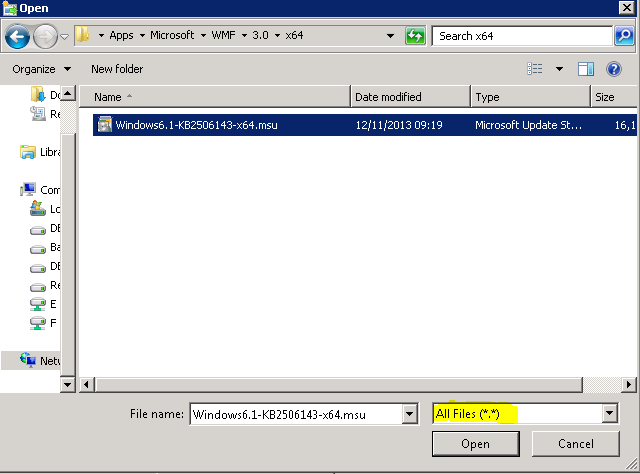This screenshot has height=474, width=640.
Task: Select Local Disk icon with Windows logo
Action: coord(38,209)
